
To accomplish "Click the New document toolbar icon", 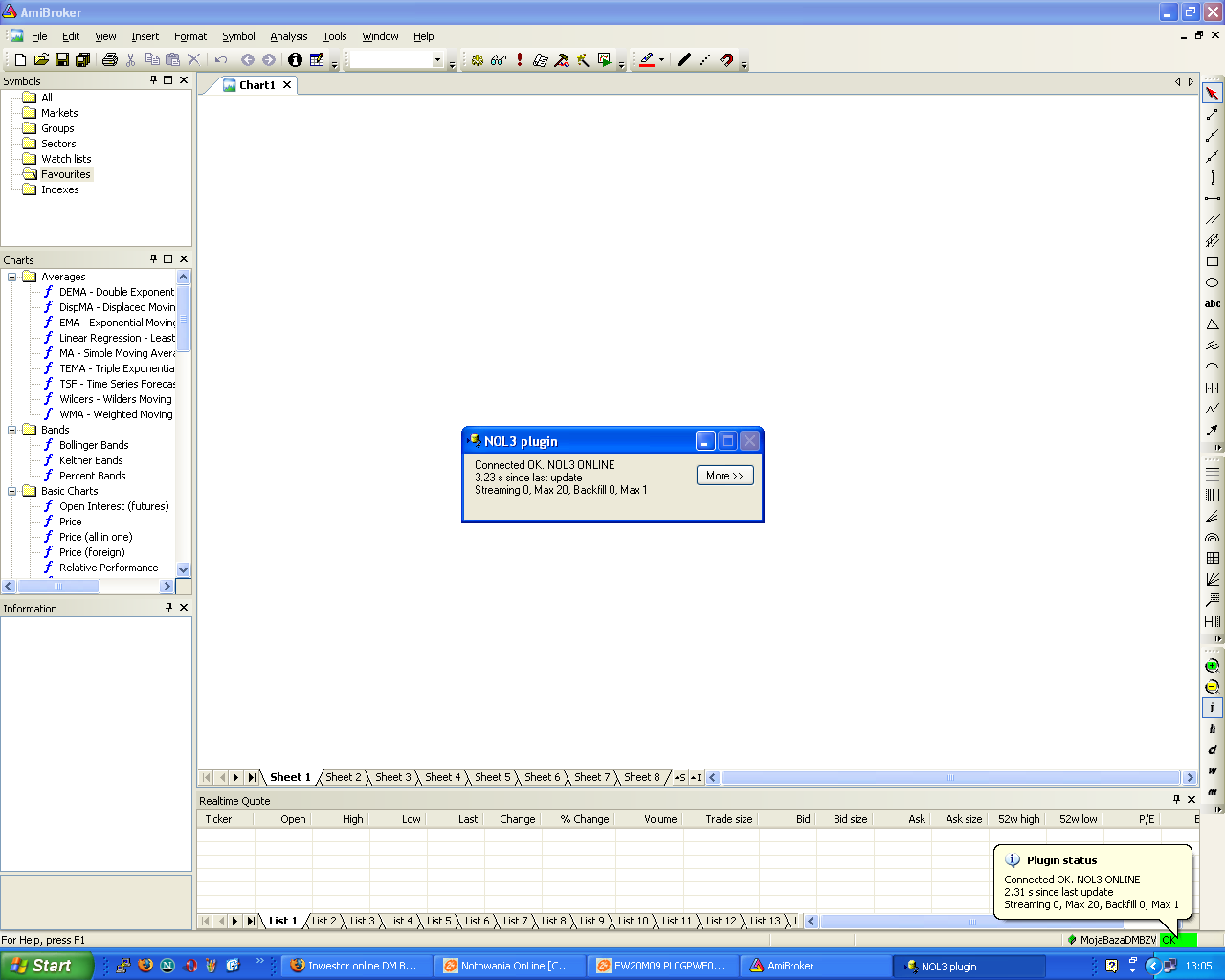I will 20,59.
